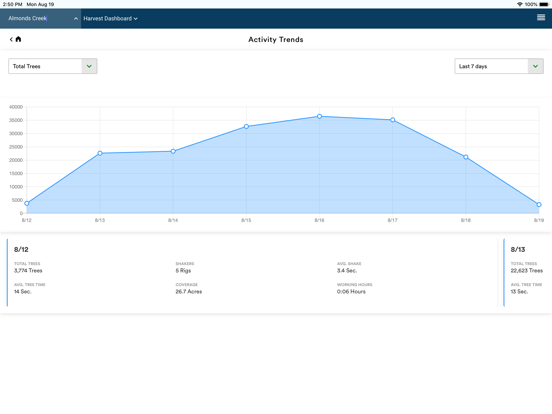Select the 8/19 data point on chart

pos(539,205)
